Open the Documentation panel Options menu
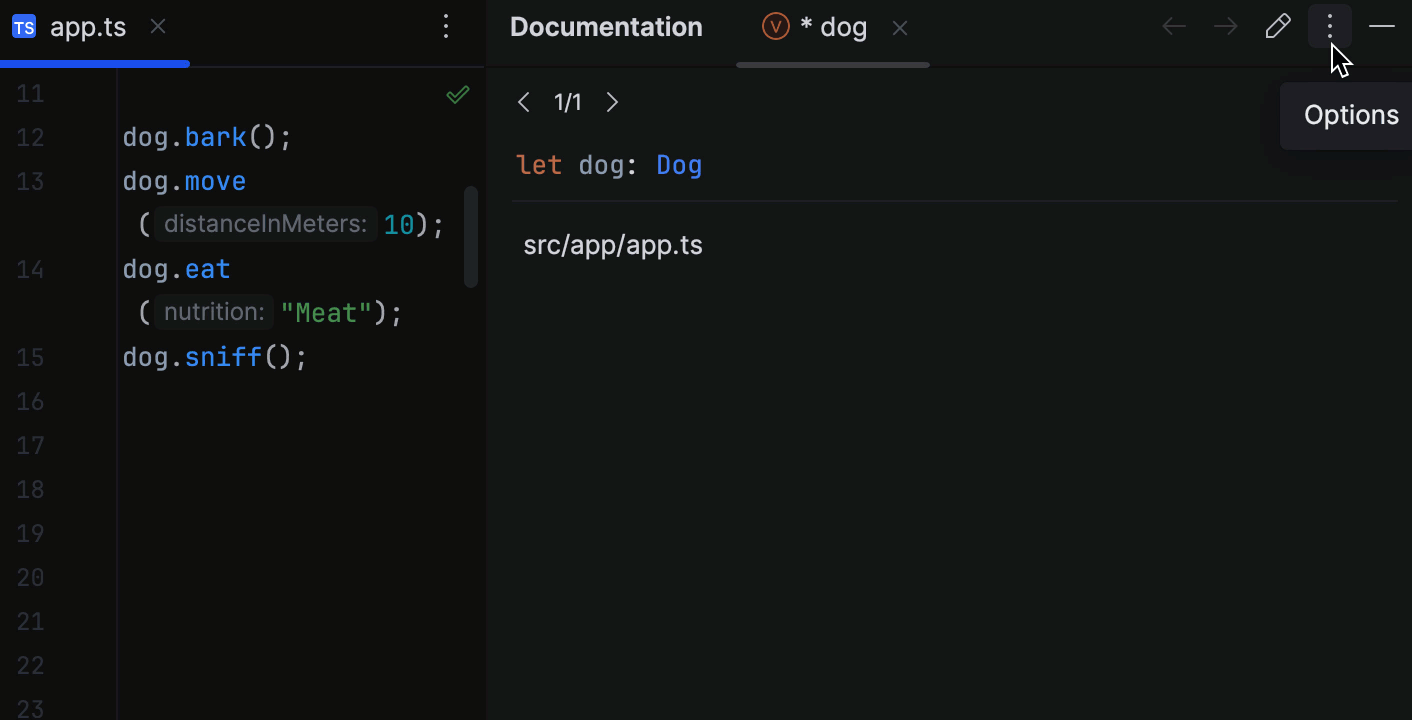This screenshot has height=720, width=1412. point(1330,26)
